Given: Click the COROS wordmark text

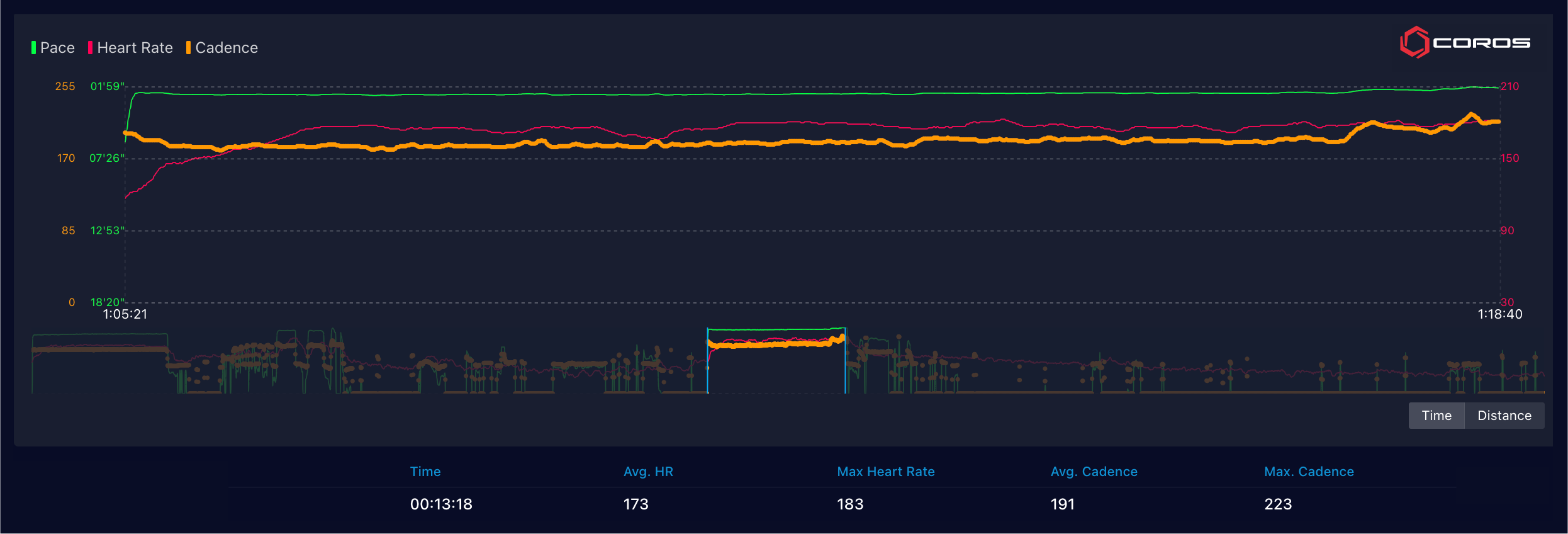Looking at the screenshot, I should point(1481,43).
